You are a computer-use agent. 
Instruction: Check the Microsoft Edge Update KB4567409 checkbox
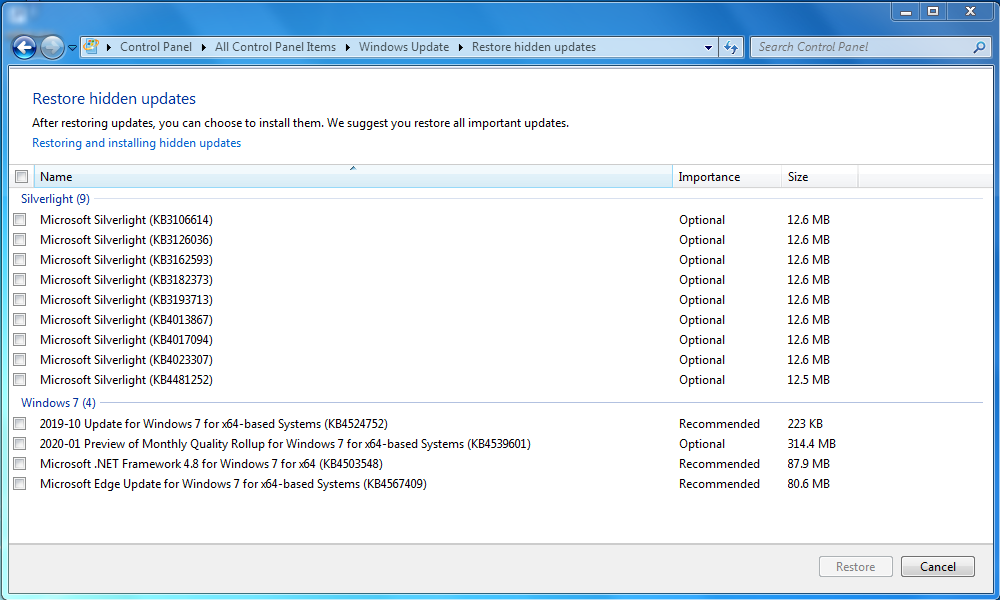tap(20, 484)
